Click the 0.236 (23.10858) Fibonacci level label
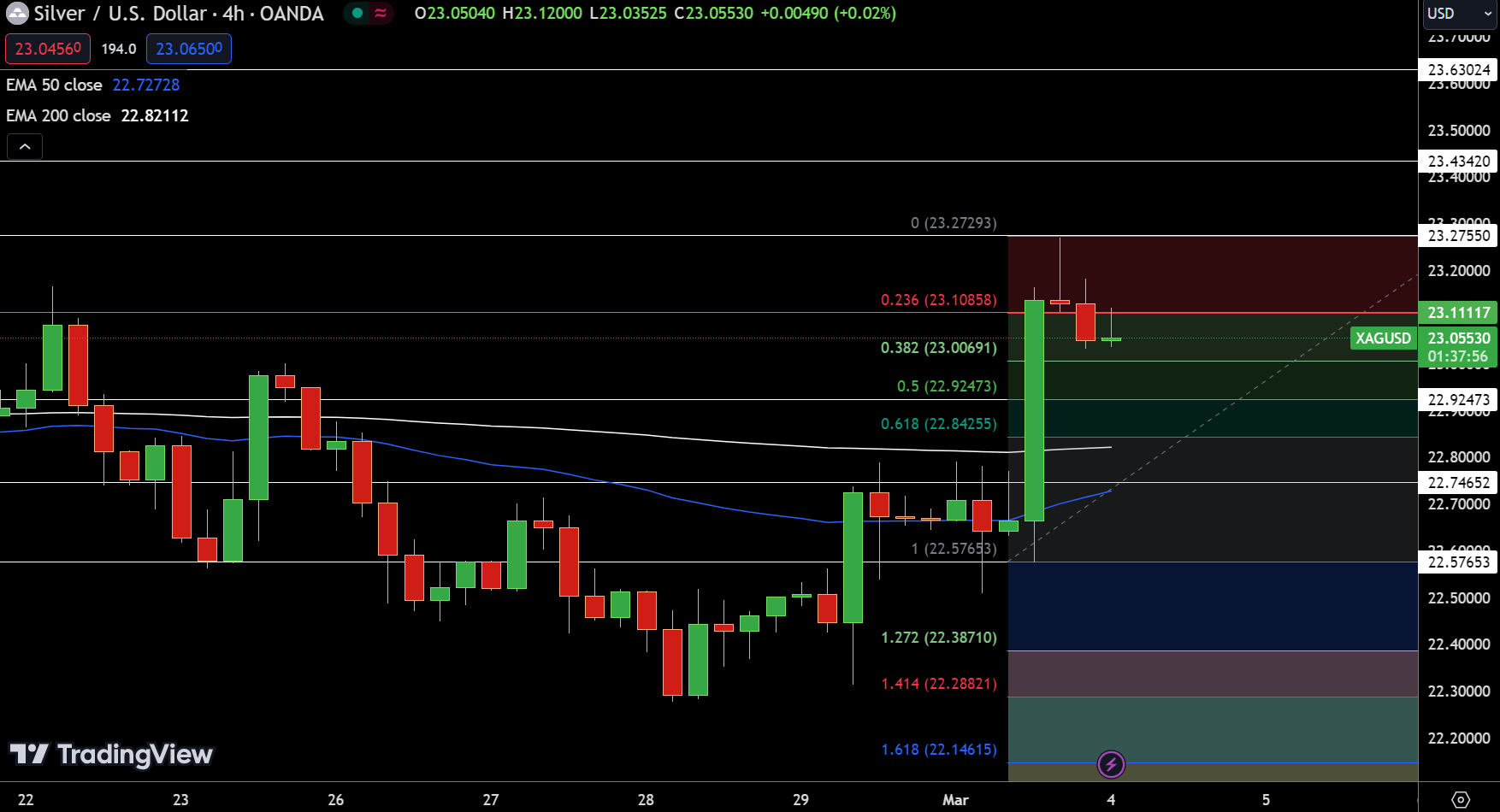The image size is (1500, 812). click(x=938, y=300)
